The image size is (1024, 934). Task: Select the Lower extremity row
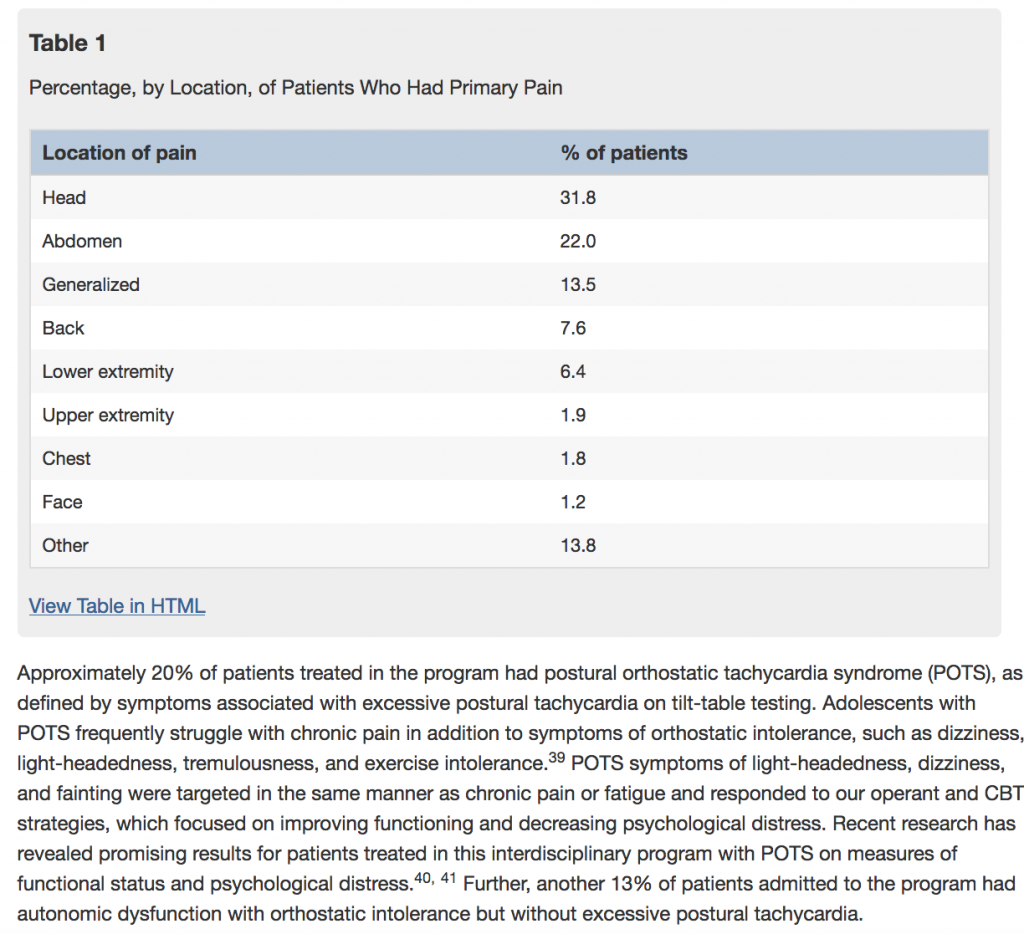[509, 372]
